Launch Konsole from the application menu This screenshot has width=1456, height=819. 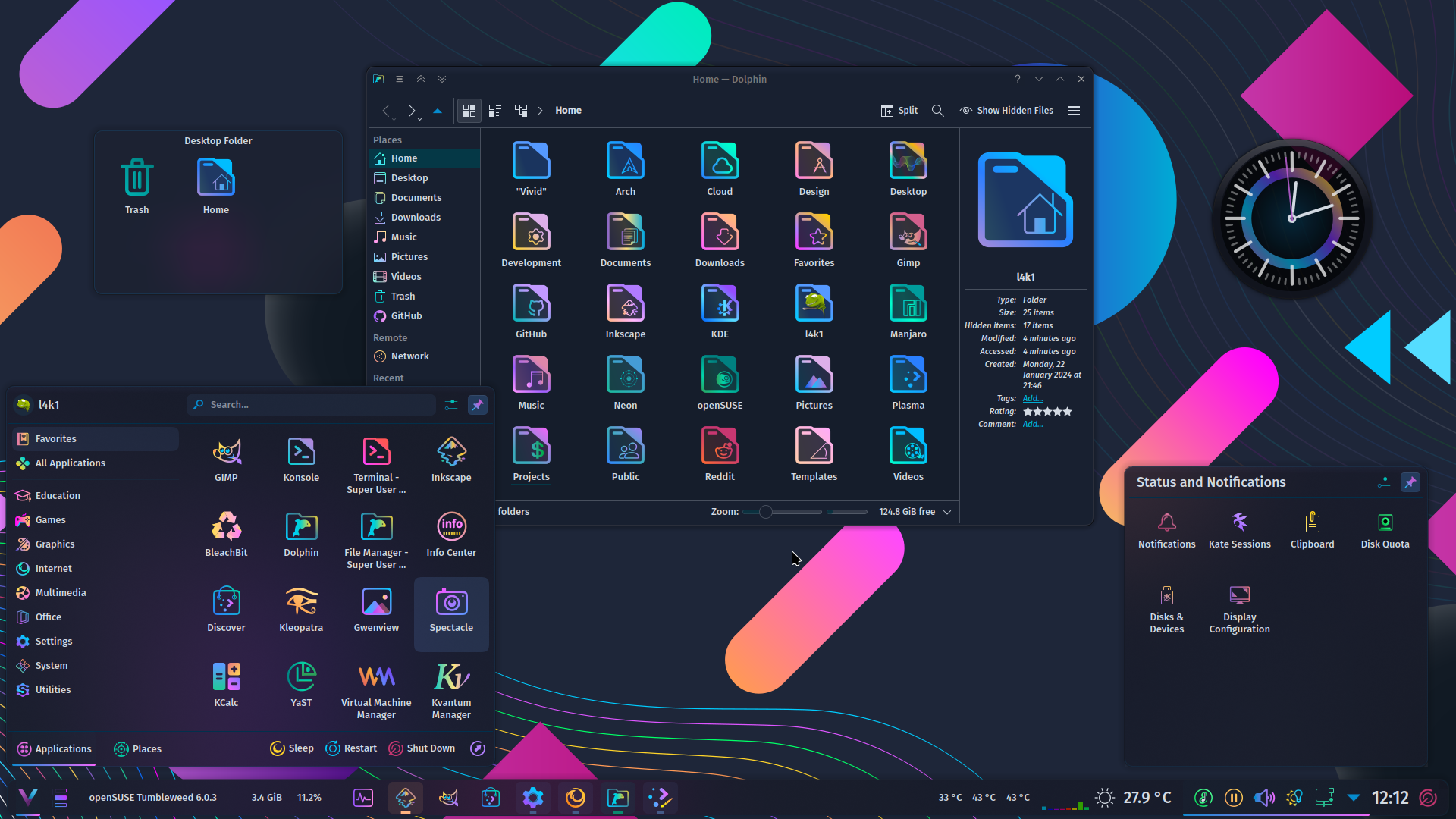301,460
